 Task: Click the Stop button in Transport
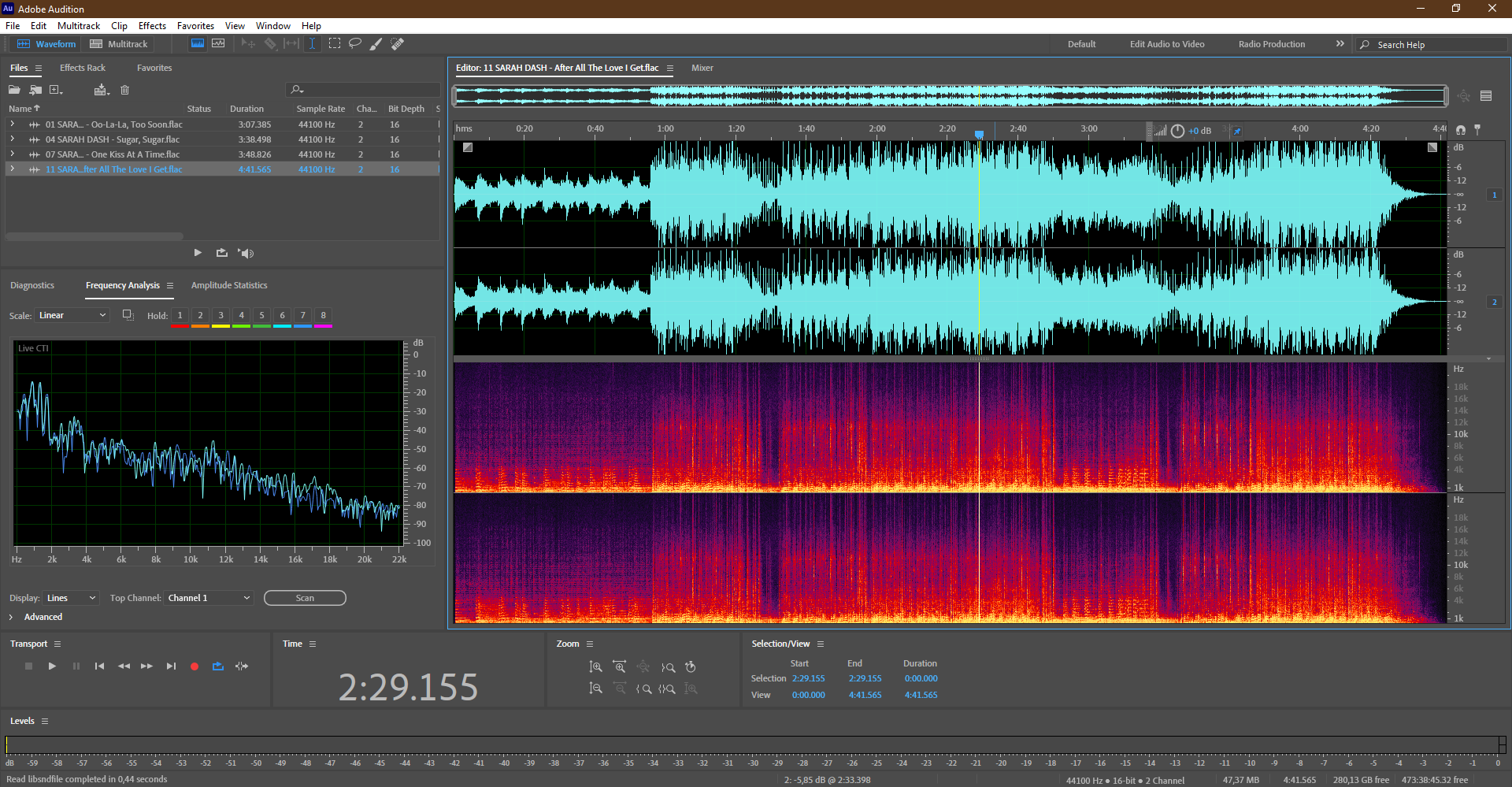28,666
